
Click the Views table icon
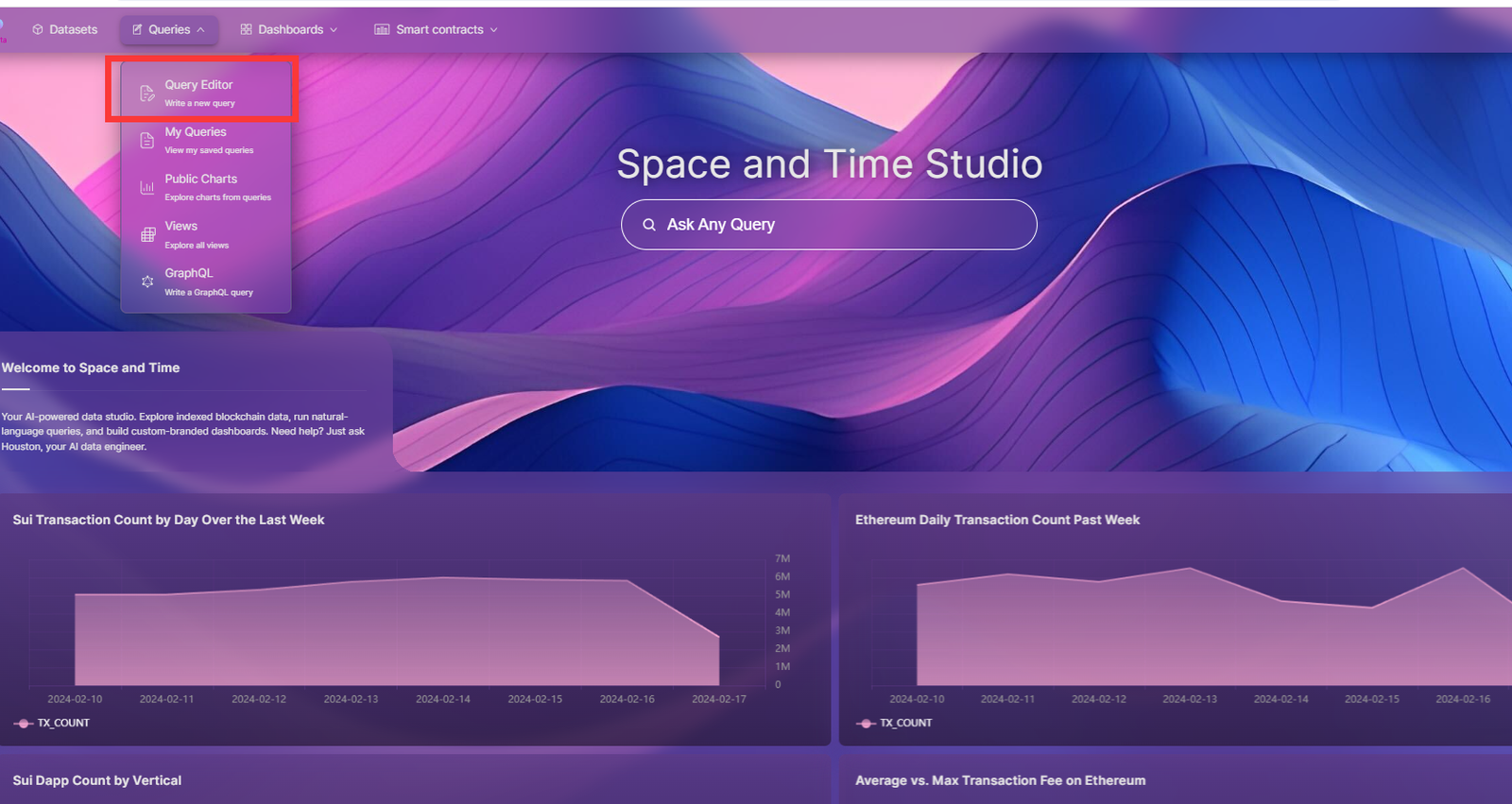[x=147, y=234]
